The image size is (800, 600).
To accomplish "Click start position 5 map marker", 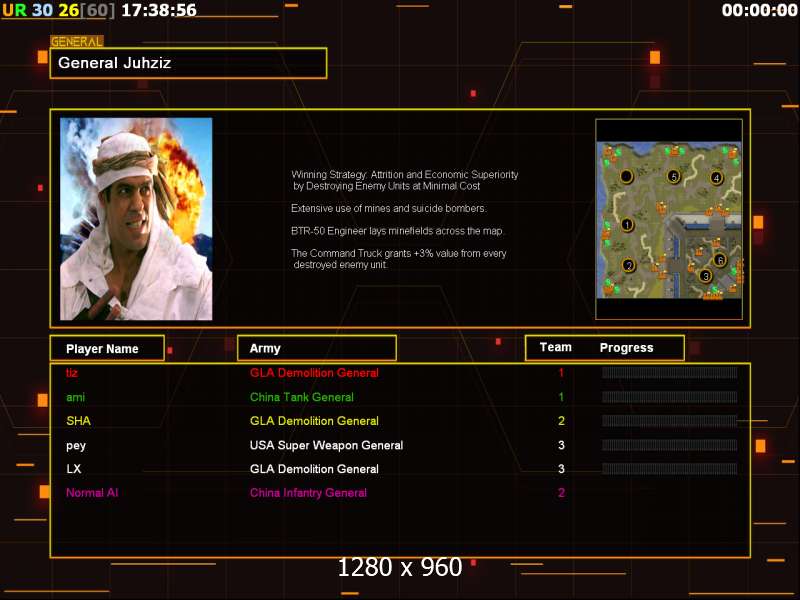I will pos(673,177).
